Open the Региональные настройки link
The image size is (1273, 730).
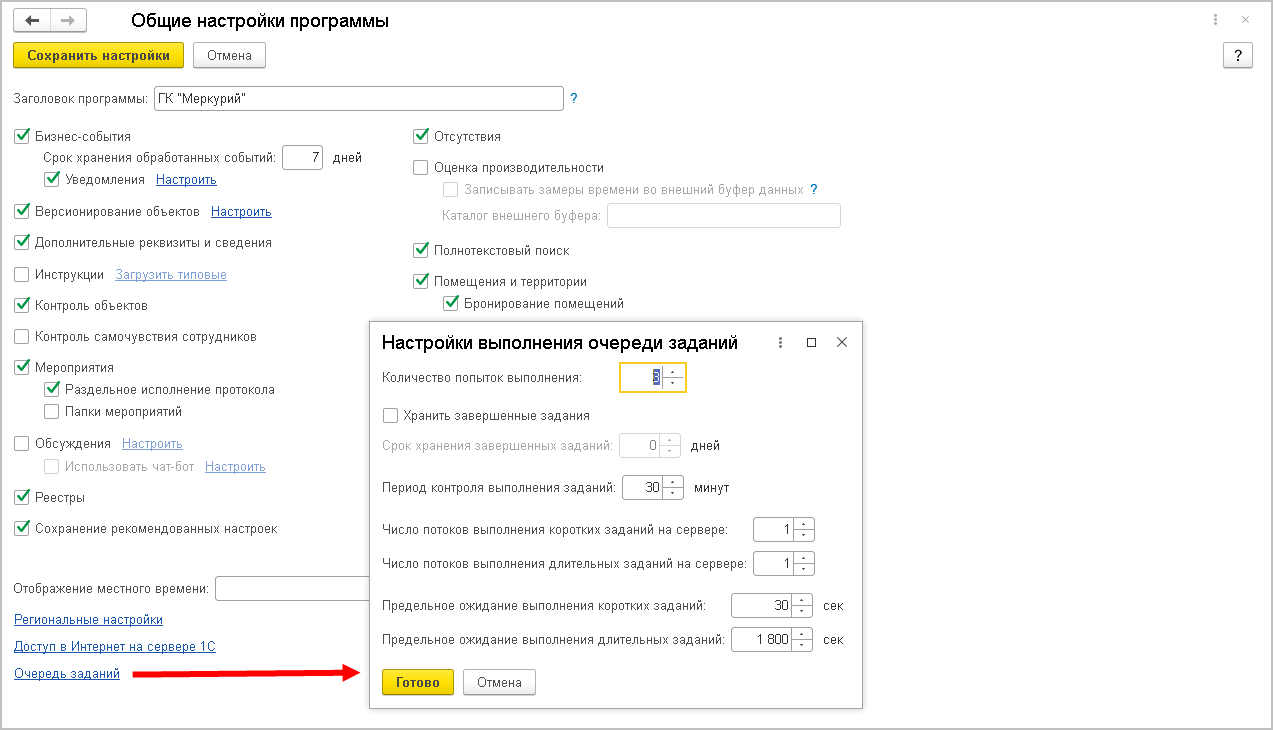[88, 620]
